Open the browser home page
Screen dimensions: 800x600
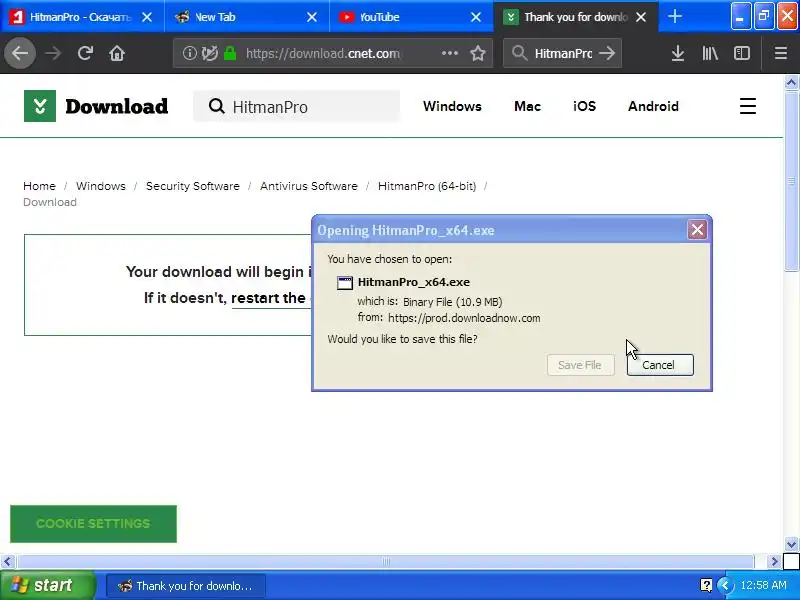click(x=117, y=53)
